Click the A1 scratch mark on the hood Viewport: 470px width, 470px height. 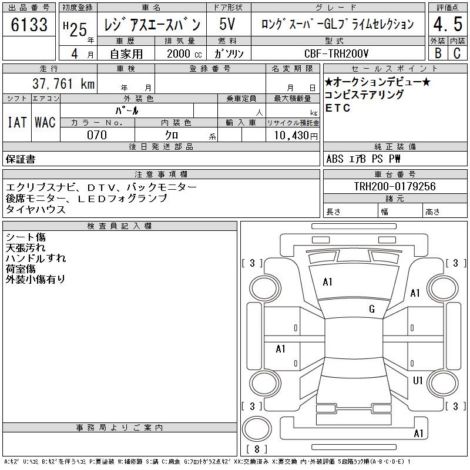point(328,282)
